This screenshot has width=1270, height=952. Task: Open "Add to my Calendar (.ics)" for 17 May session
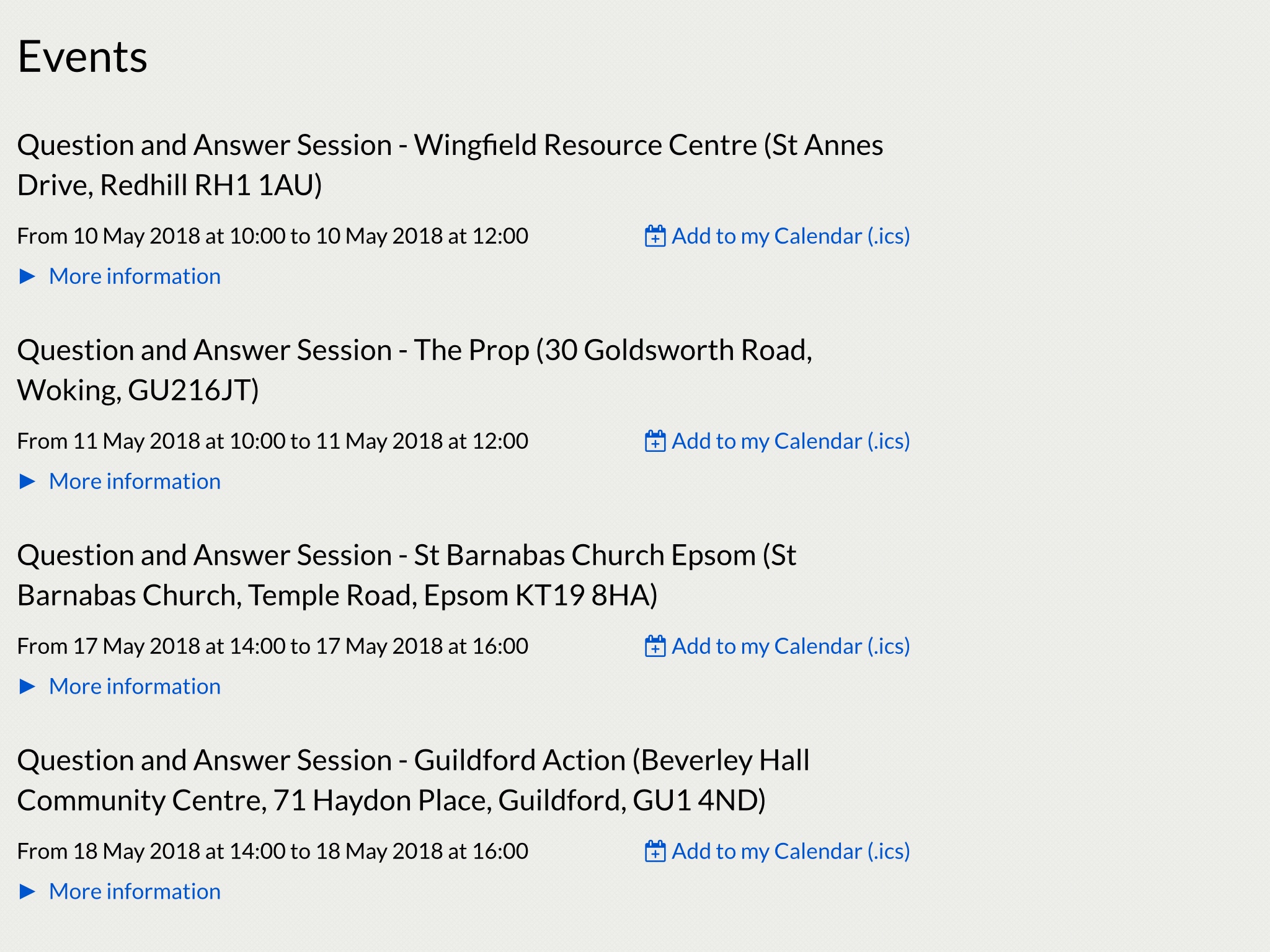791,646
